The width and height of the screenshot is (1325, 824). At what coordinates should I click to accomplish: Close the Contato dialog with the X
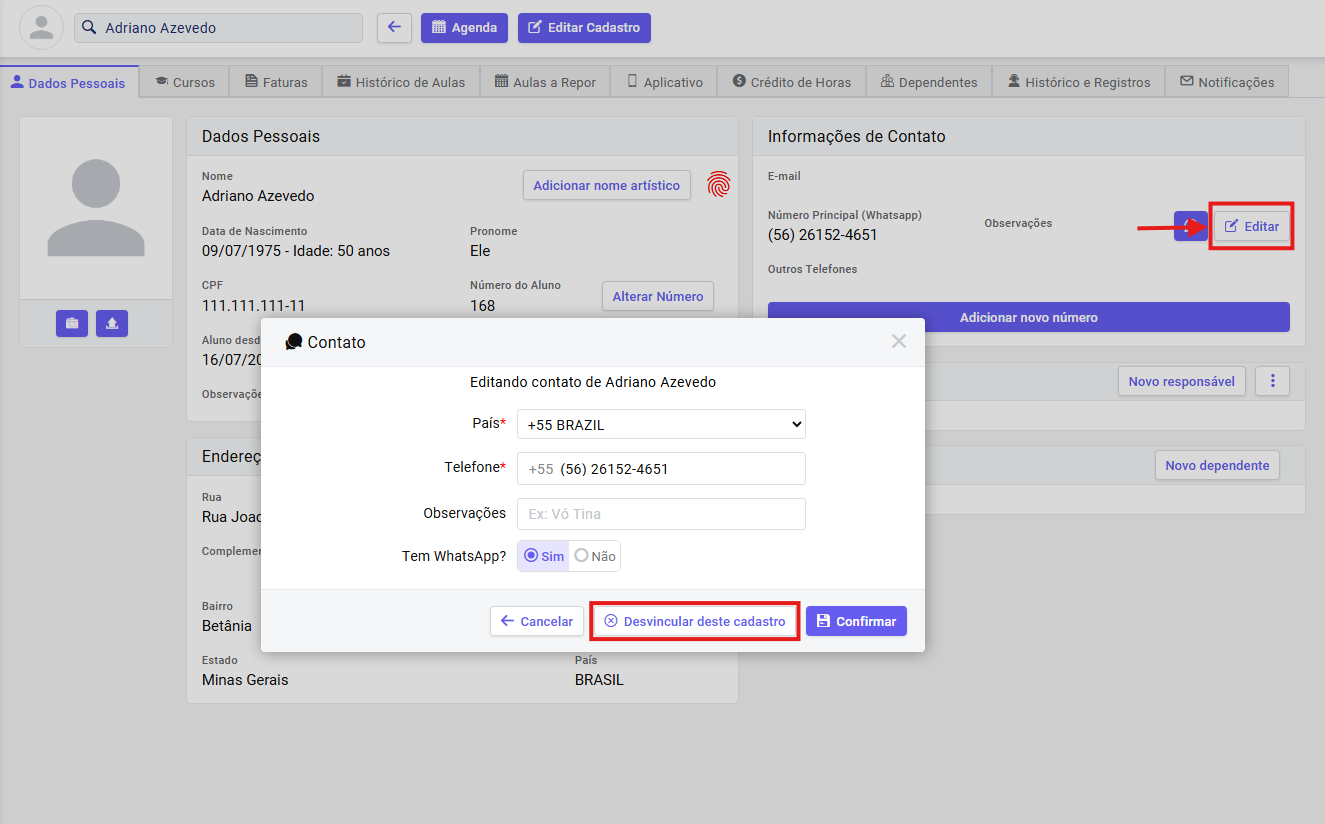898,342
